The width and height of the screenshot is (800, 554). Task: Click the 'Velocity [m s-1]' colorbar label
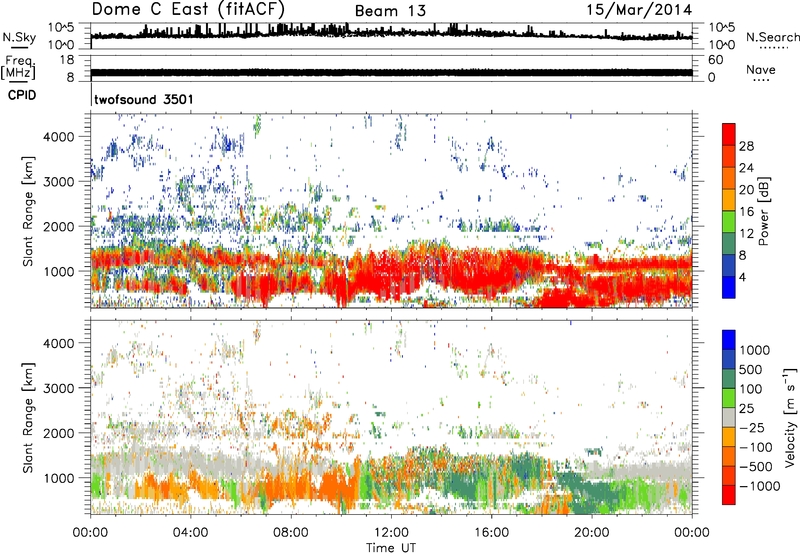coord(790,418)
